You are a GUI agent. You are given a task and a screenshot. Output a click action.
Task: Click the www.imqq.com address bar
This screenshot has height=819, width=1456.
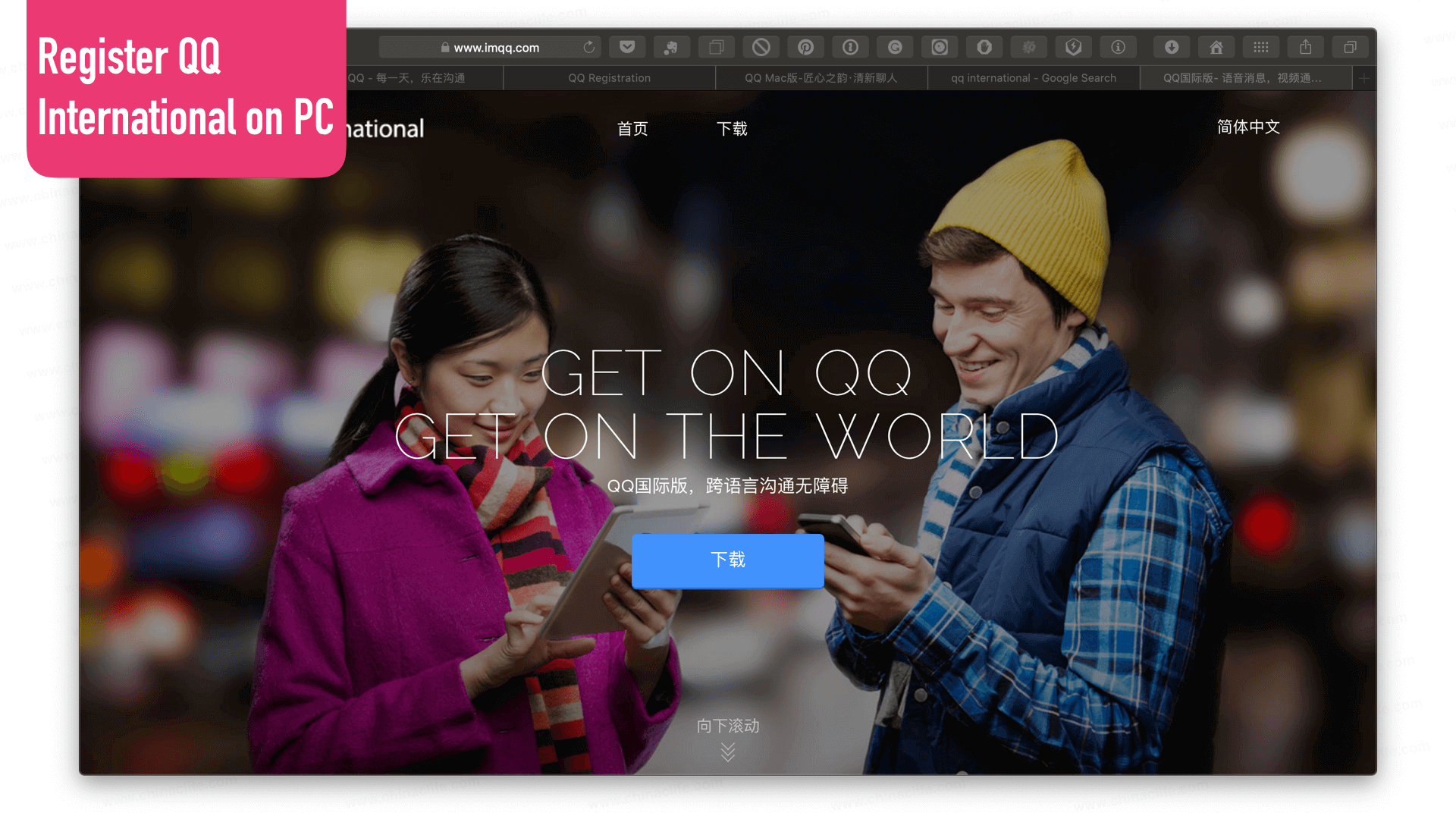489,47
